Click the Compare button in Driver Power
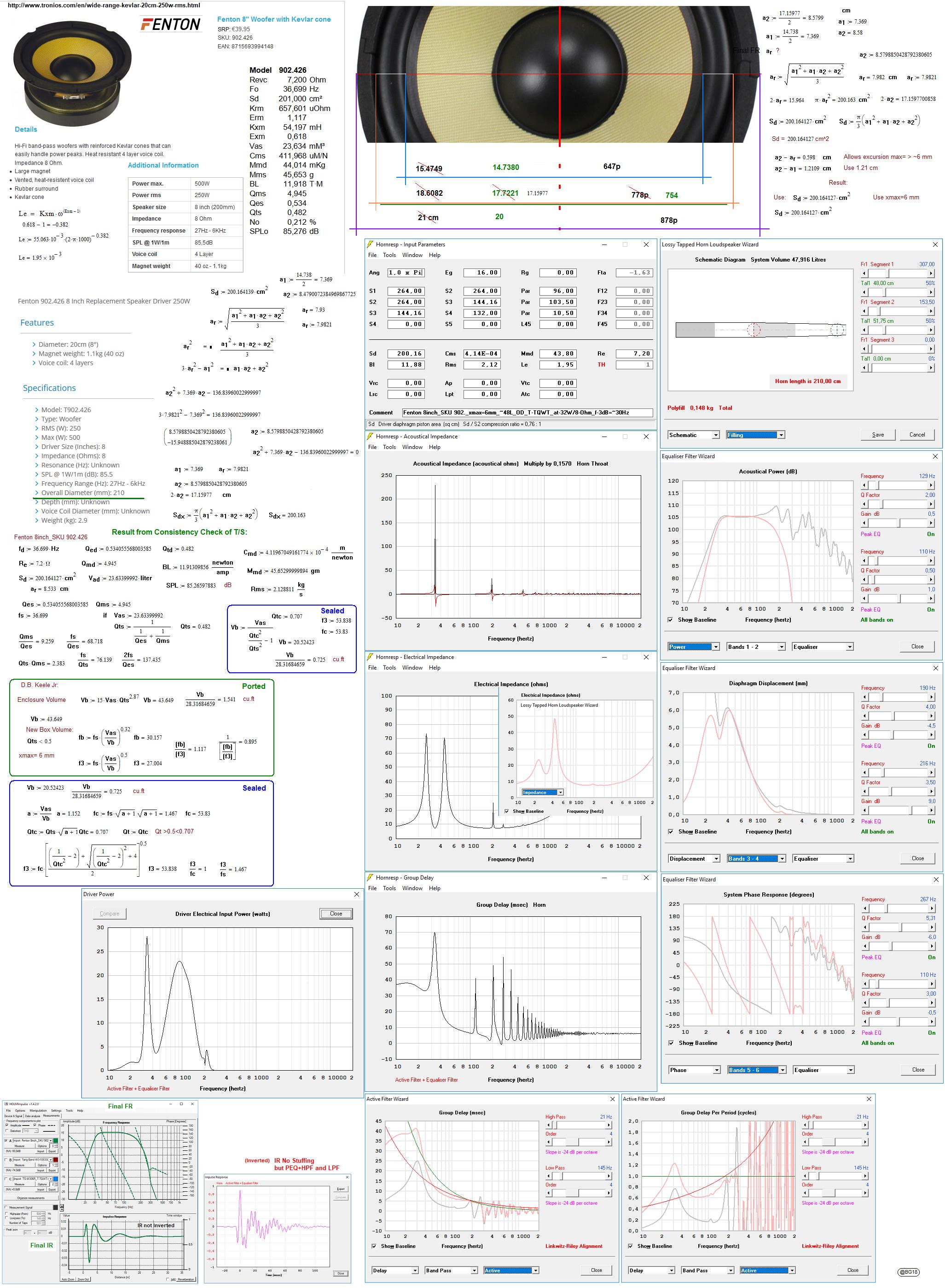 (x=109, y=913)
